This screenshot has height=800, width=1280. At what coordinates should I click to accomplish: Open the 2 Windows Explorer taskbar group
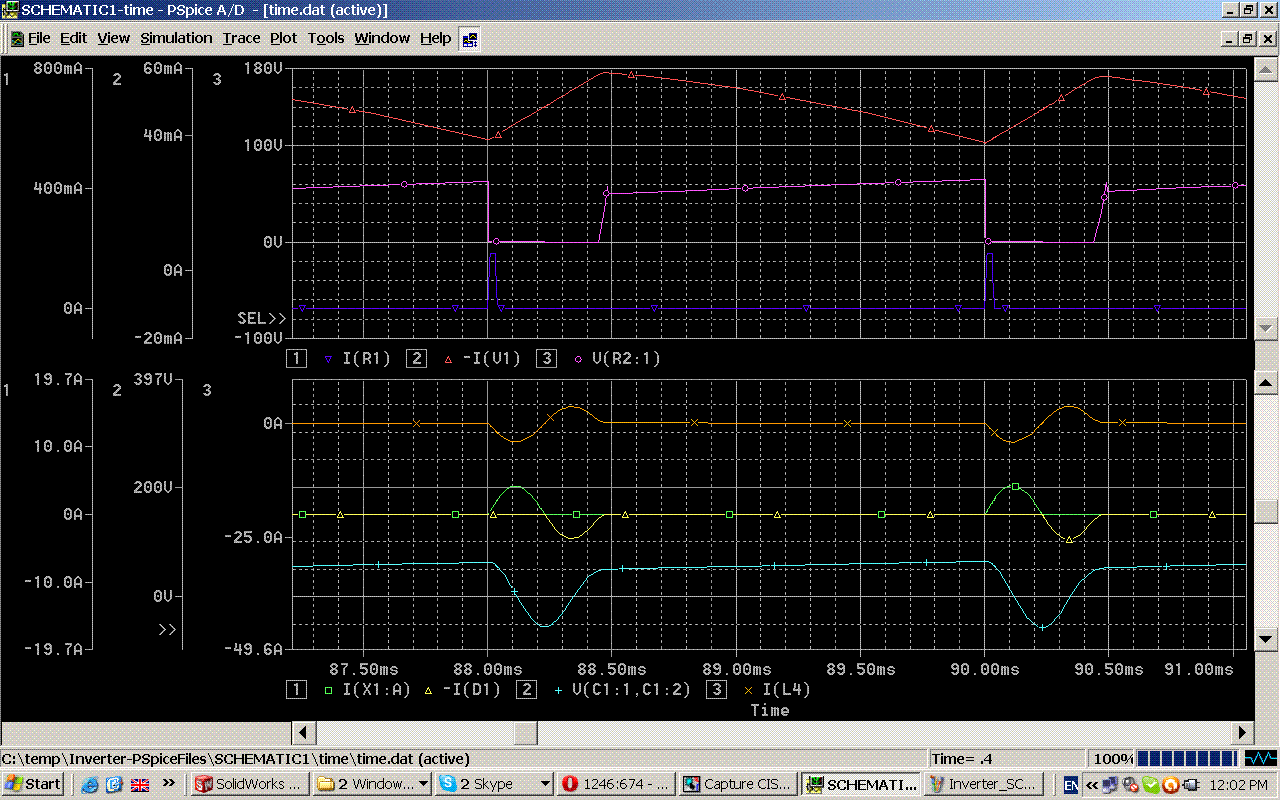coord(372,784)
